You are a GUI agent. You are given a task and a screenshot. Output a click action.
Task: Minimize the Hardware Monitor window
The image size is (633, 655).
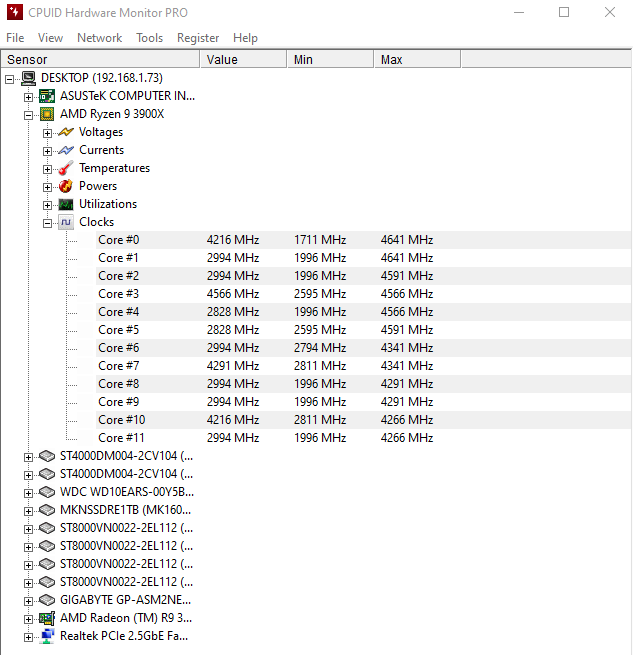(519, 12)
